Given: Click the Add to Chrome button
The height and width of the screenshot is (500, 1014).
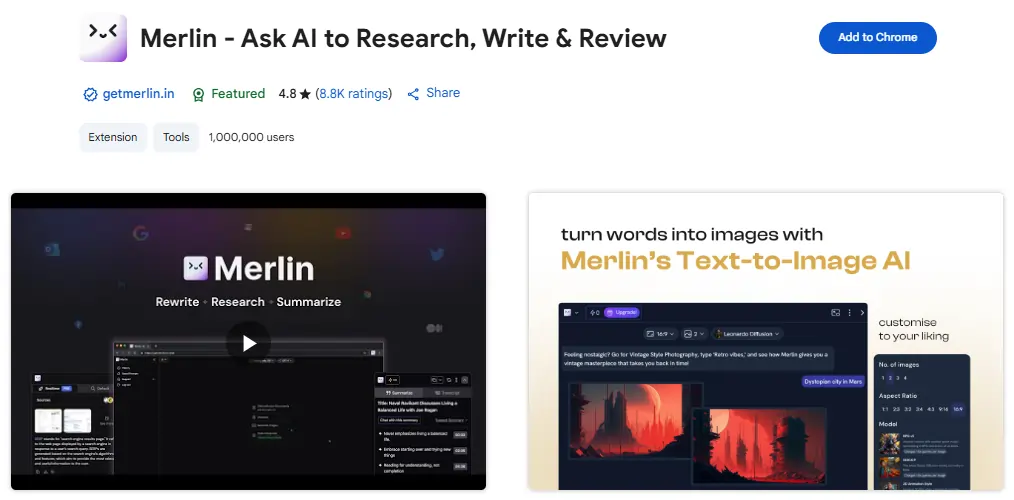Looking at the screenshot, I should 878,38.
